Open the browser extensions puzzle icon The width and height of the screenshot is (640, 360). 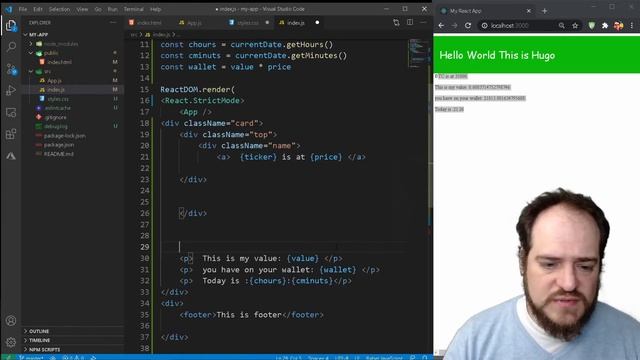pyautogui.click(x=605, y=25)
